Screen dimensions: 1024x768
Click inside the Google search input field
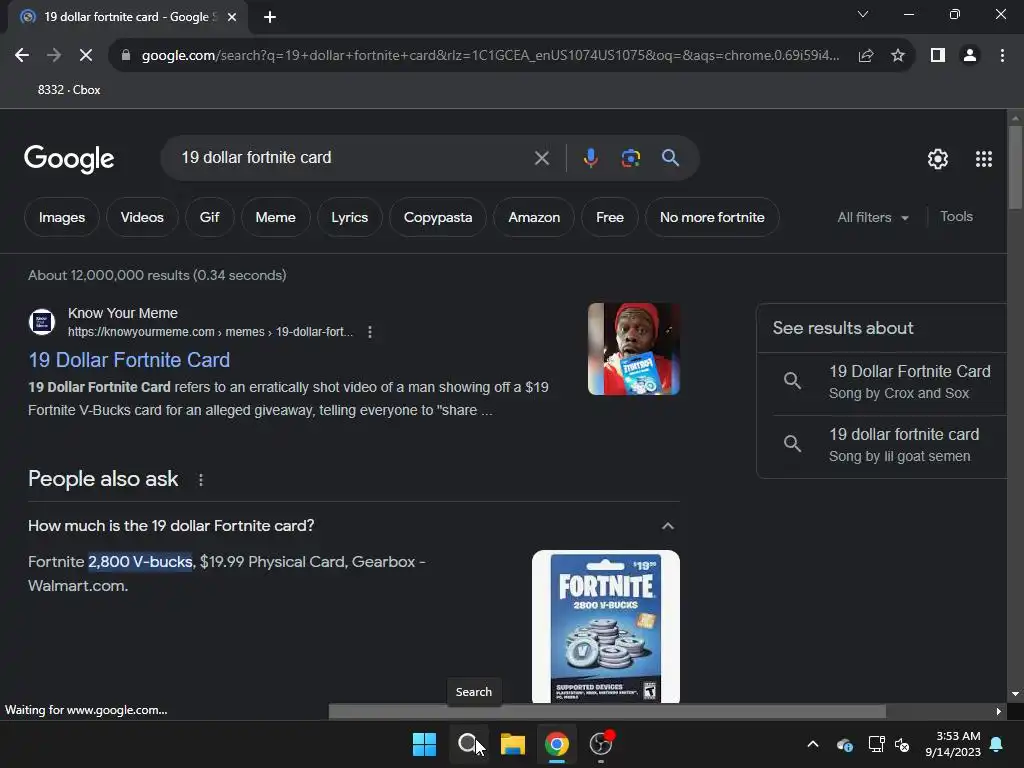pos(353,157)
